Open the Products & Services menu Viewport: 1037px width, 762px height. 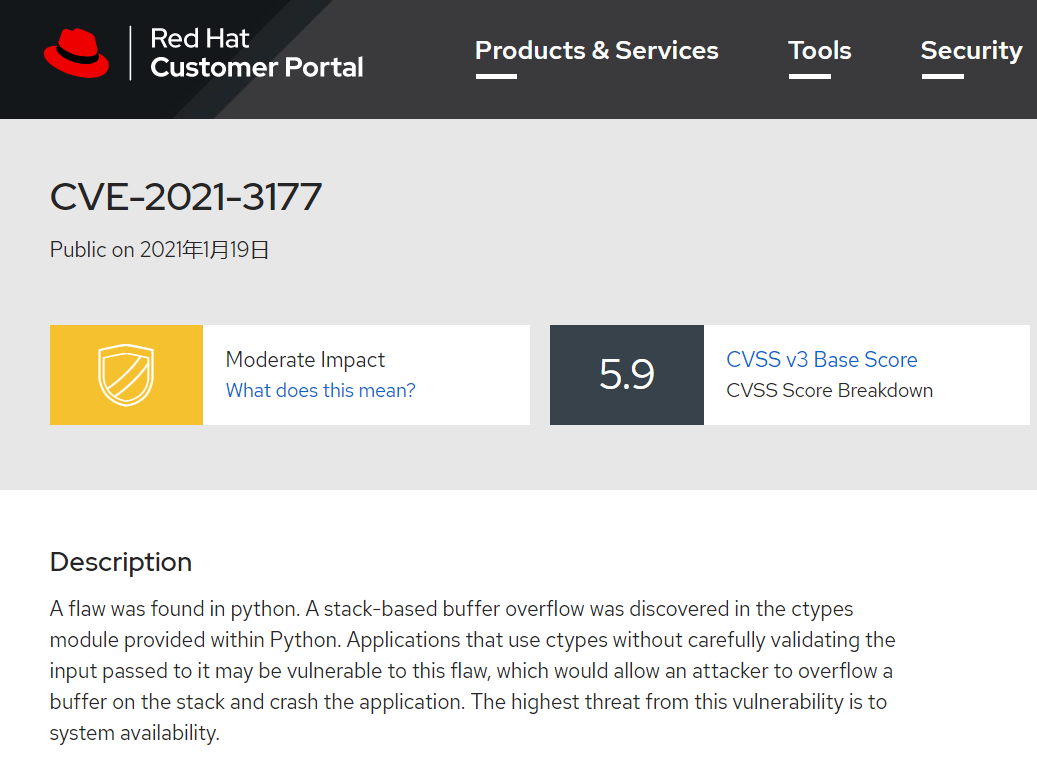pyautogui.click(x=597, y=51)
